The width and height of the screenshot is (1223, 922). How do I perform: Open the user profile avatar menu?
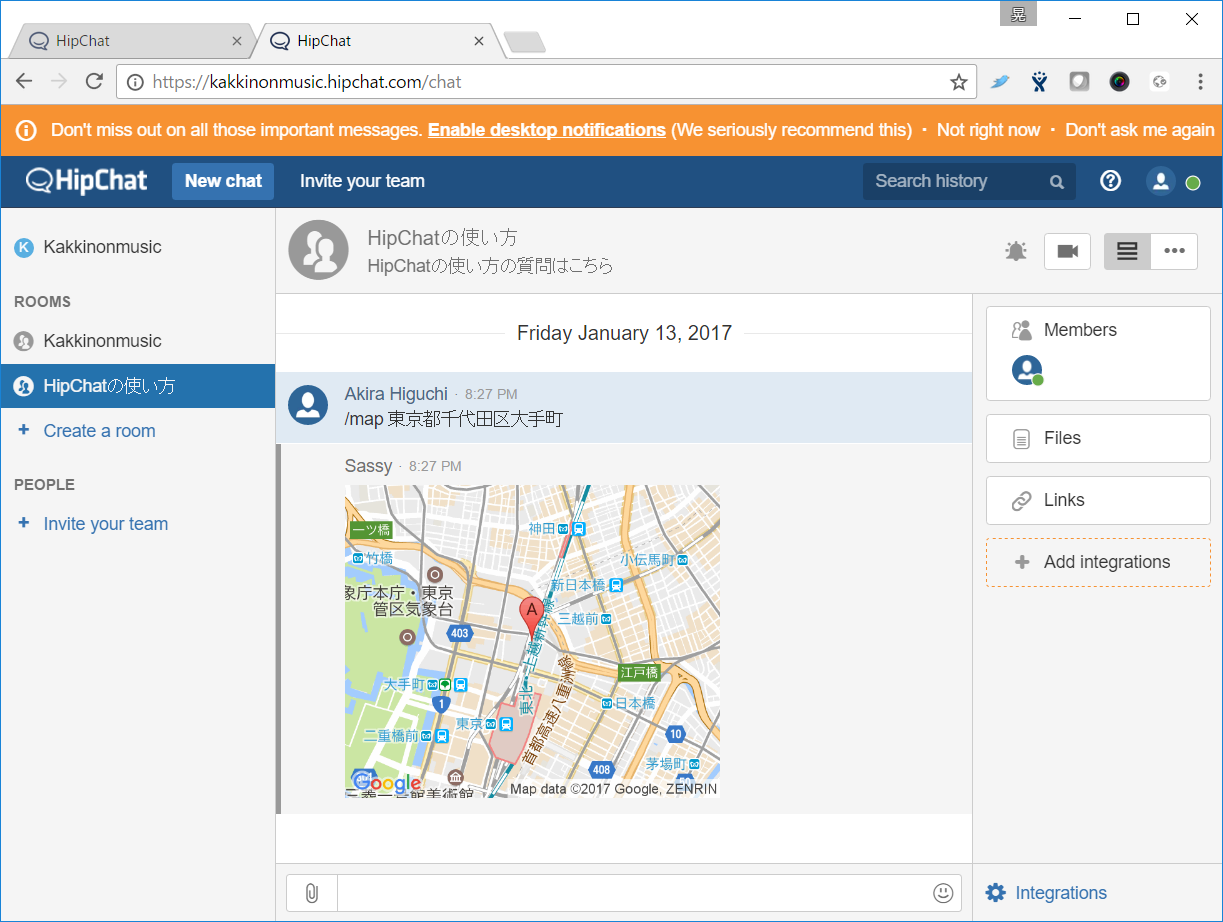click(x=1160, y=181)
